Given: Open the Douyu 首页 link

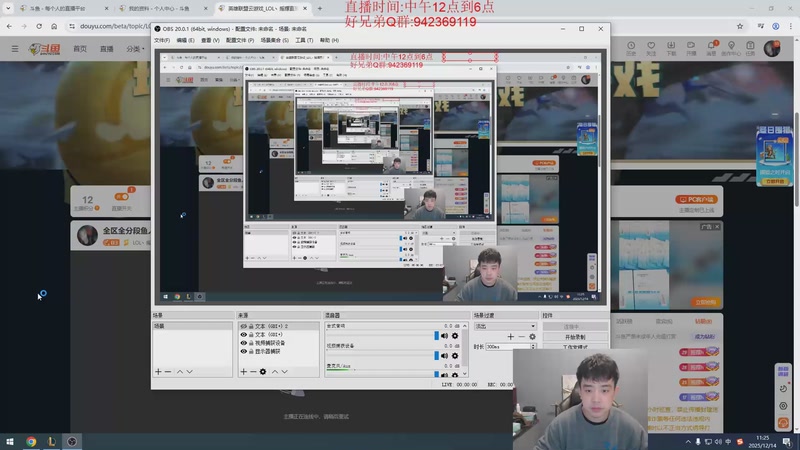Looking at the screenshot, I should point(80,49).
